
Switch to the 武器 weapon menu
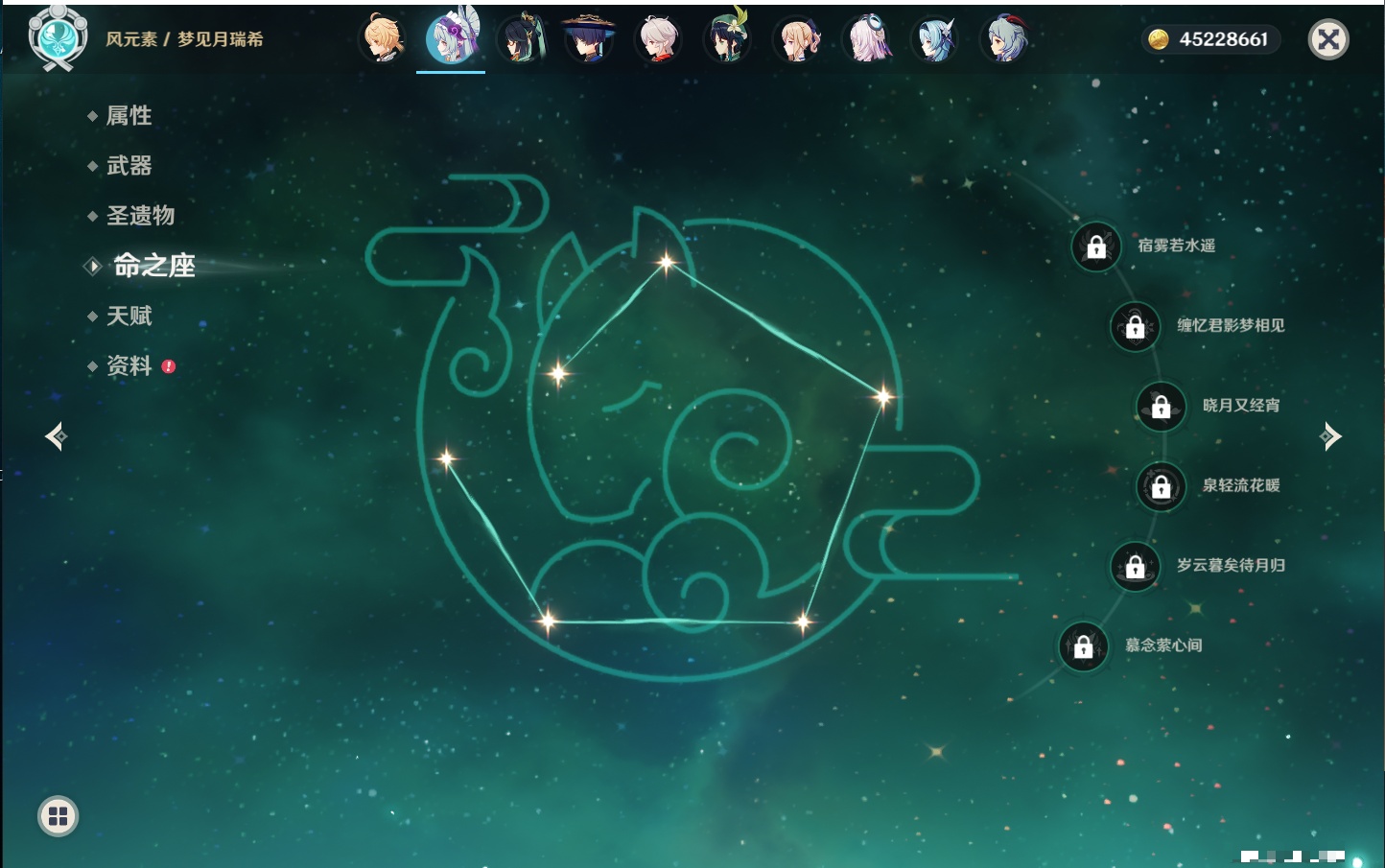pyautogui.click(x=129, y=166)
